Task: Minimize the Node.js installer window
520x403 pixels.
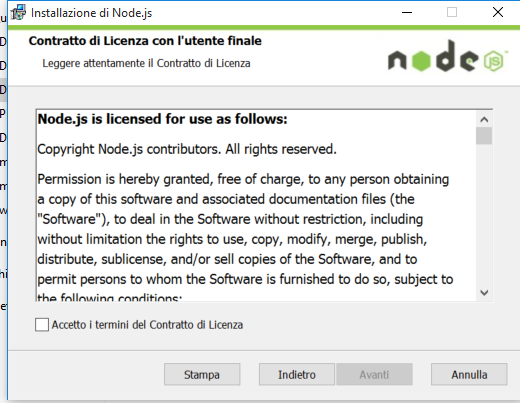Action: pos(407,12)
